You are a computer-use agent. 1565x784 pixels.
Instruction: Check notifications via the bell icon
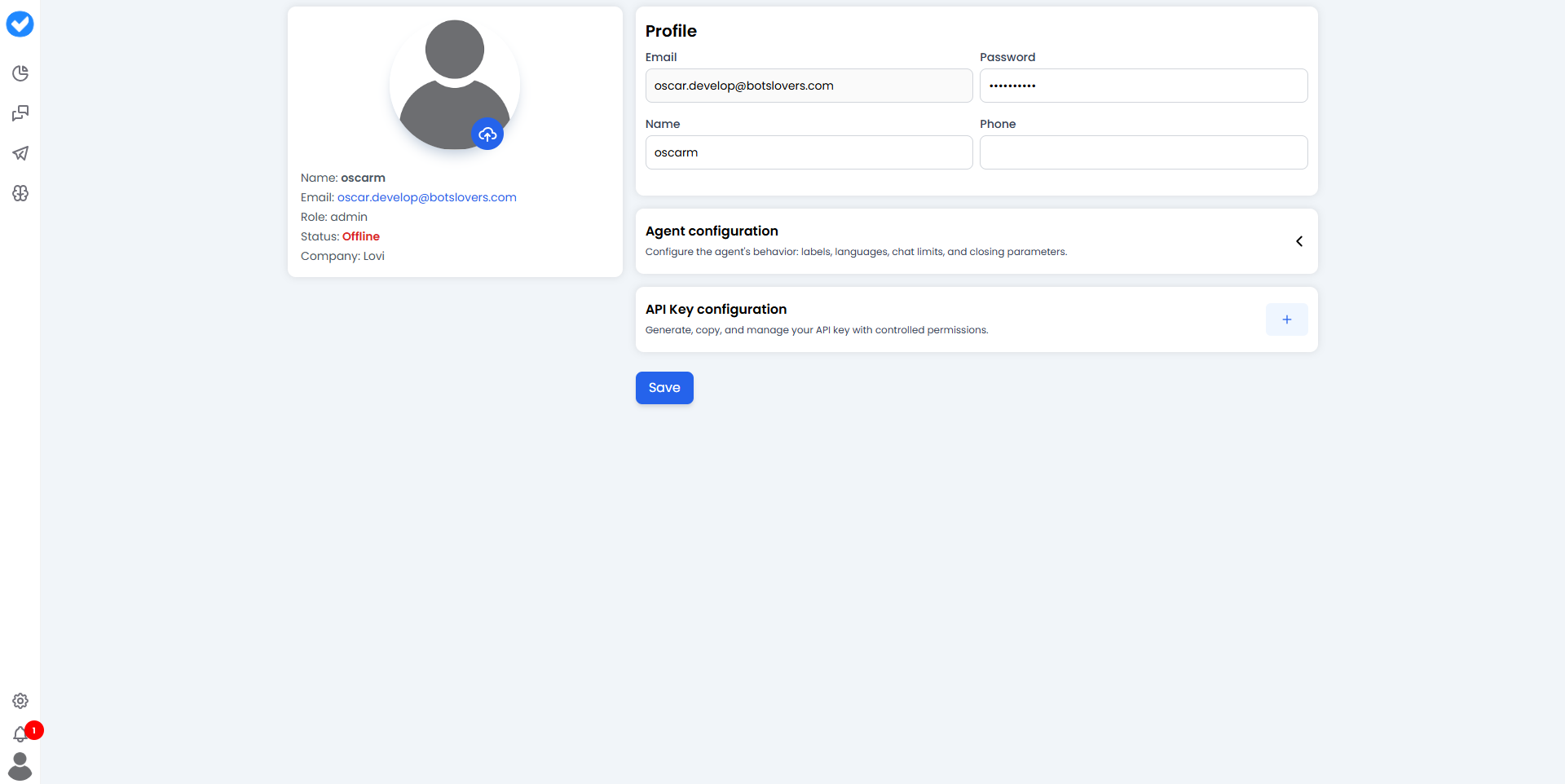coord(20,734)
